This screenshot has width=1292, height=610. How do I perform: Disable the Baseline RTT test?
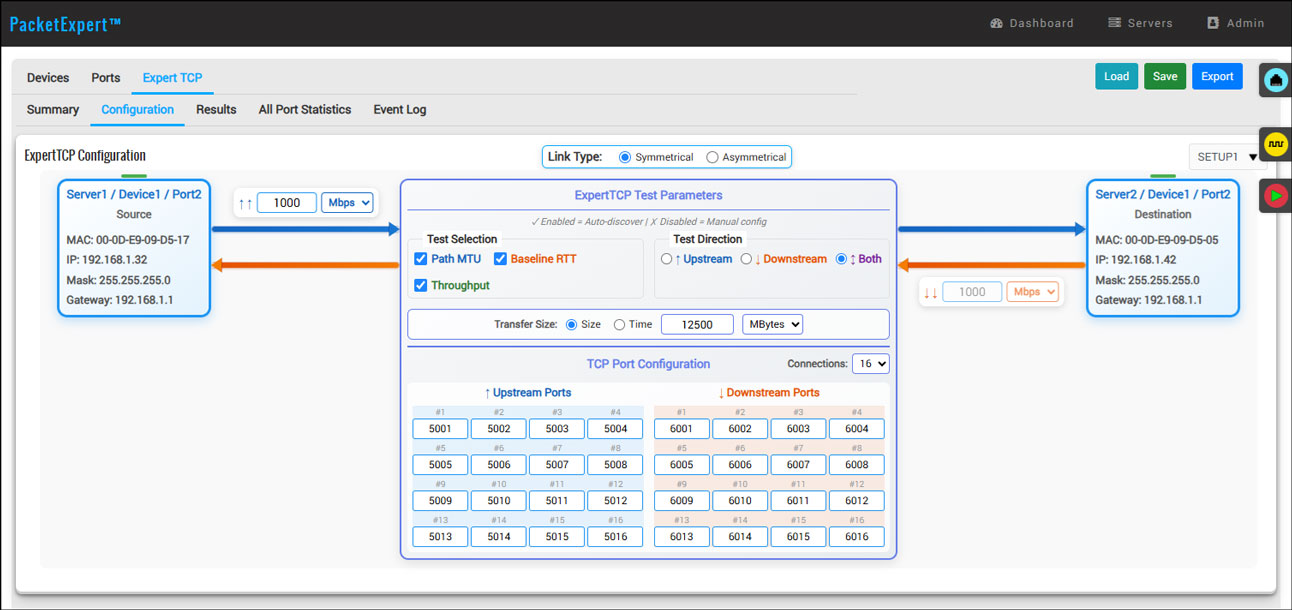(x=501, y=259)
